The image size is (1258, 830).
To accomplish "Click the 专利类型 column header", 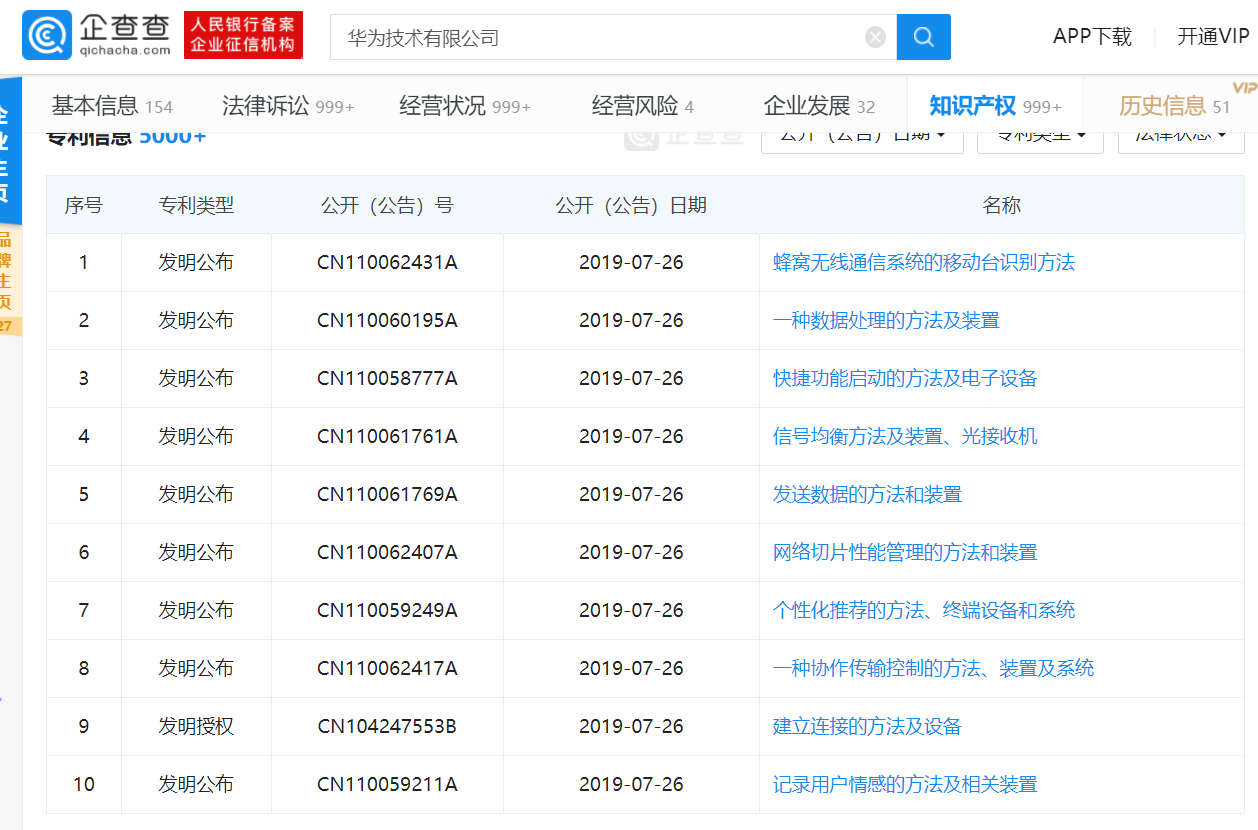I will pyautogui.click(x=196, y=205).
